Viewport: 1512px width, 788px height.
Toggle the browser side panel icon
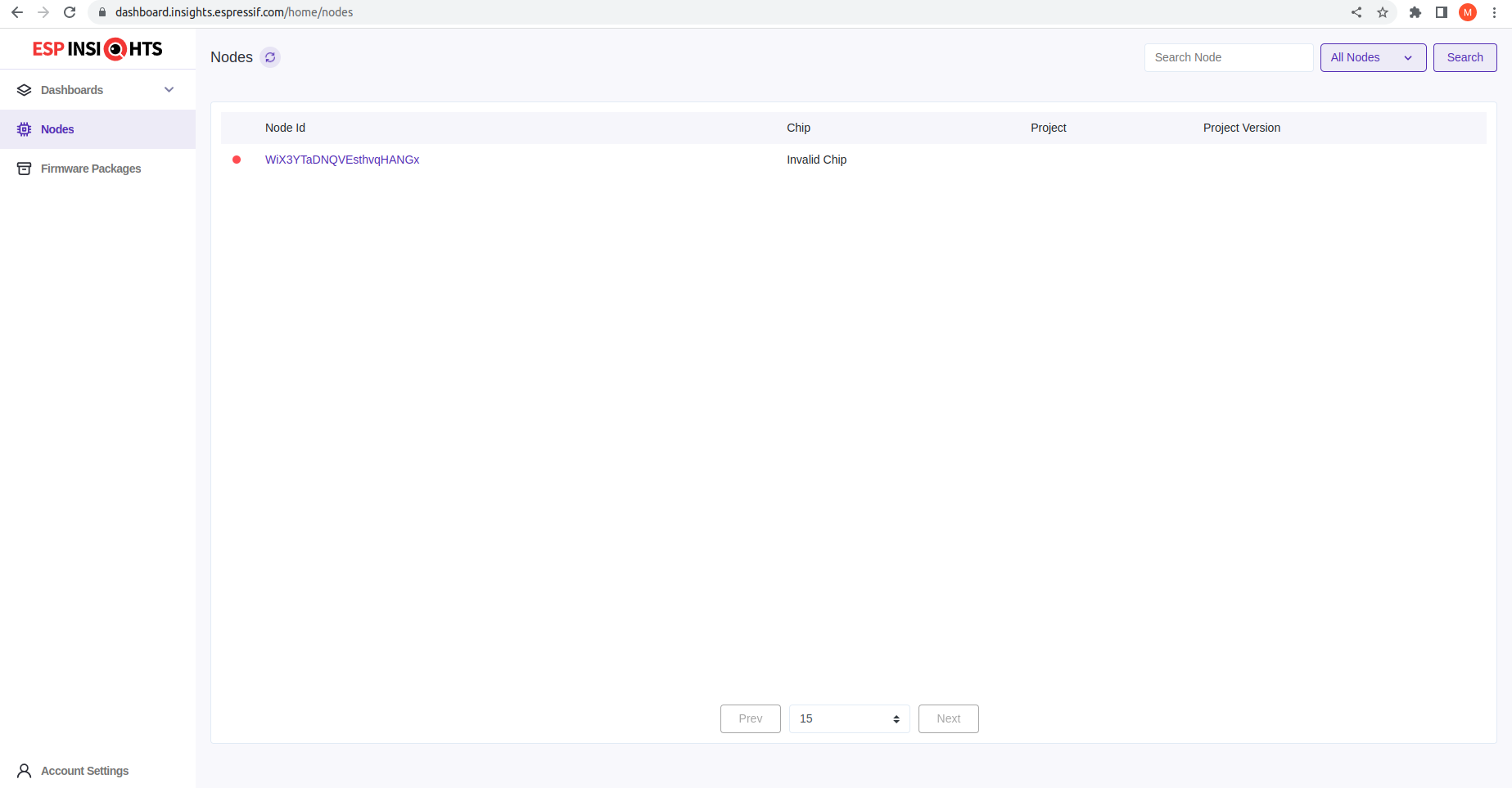point(1442,12)
